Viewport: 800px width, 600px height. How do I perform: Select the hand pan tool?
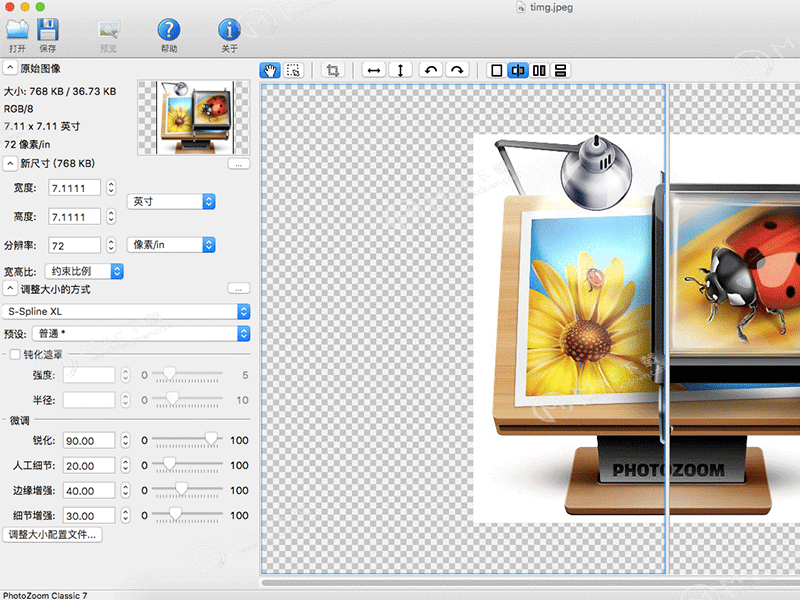pyautogui.click(x=270, y=70)
